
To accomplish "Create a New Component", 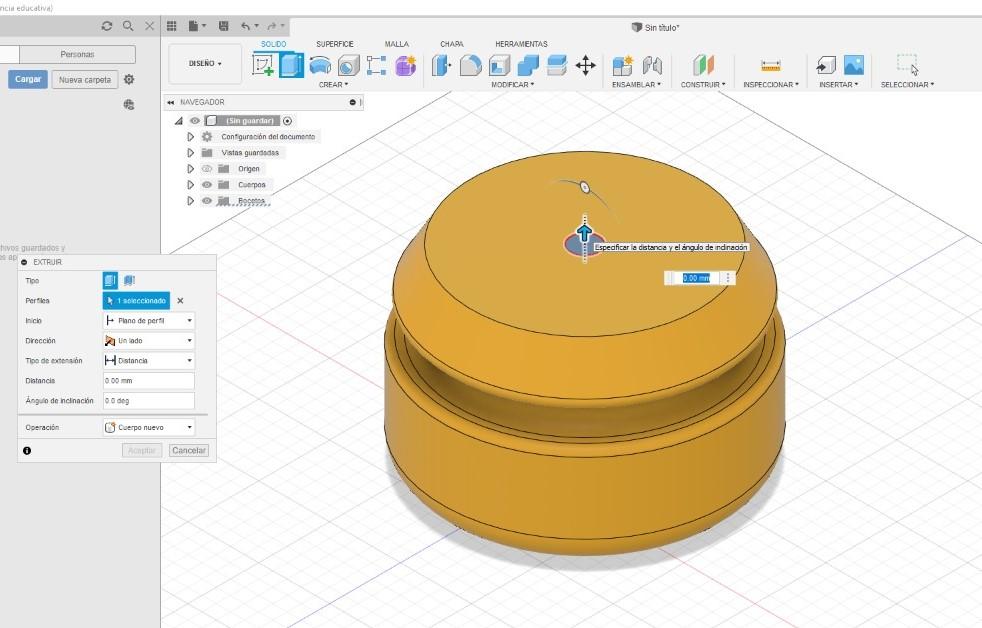I will [x=623, y=65].
